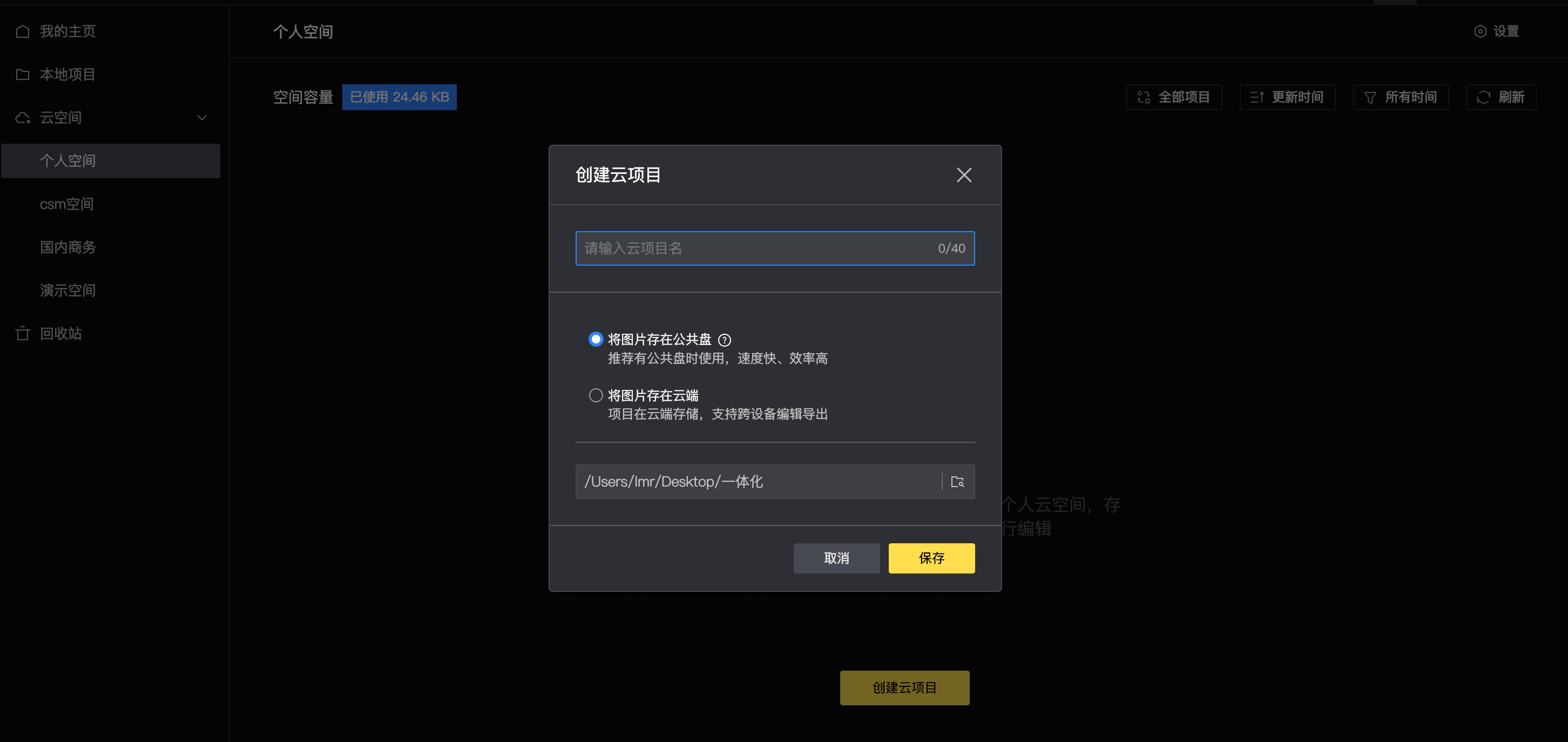This screenshot has width=1568, height=742.
Task: Click the folder icon beside 本地项目
Action: [23, 75]
